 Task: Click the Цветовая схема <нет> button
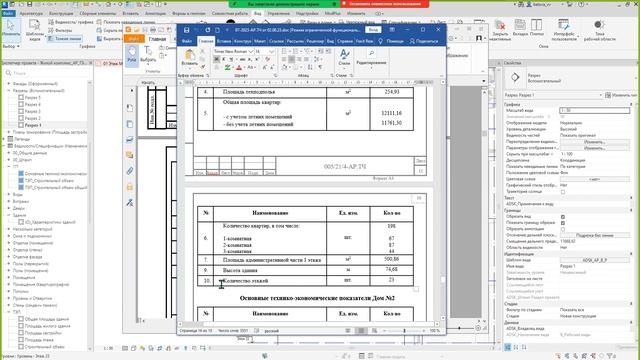click(594, 179)
